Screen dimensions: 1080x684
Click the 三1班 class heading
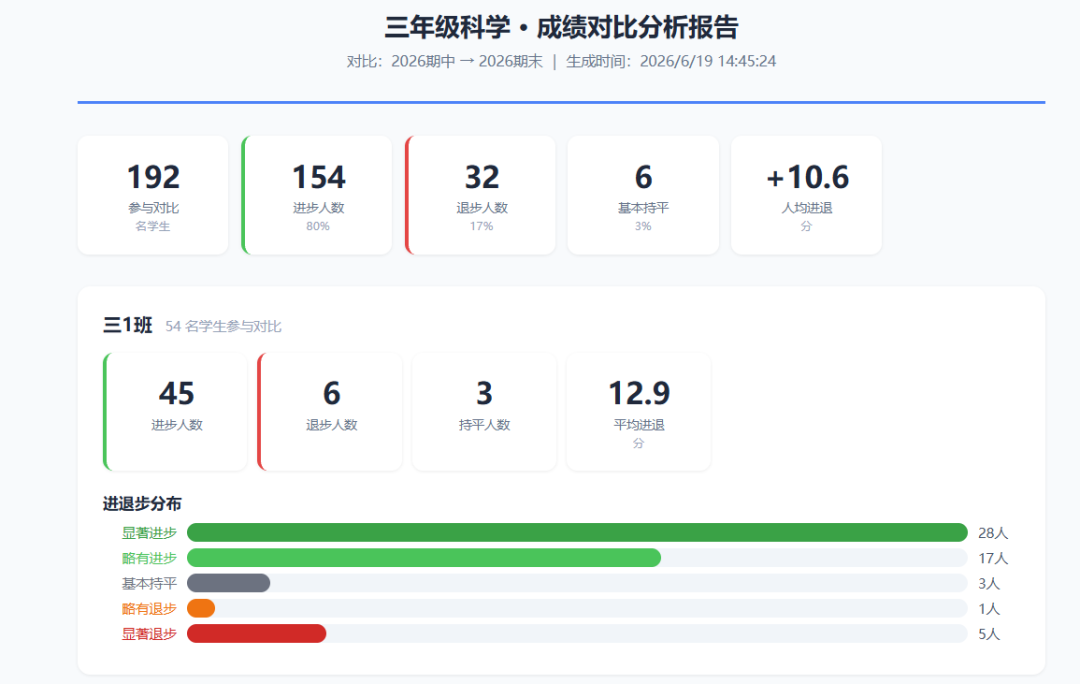pos(127,324)
